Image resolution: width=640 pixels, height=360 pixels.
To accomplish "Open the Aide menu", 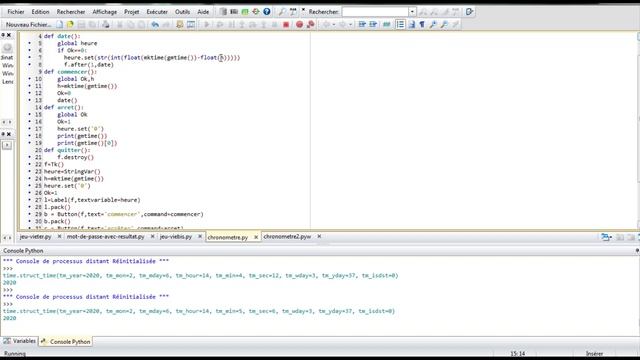I will tap(203, 12).
